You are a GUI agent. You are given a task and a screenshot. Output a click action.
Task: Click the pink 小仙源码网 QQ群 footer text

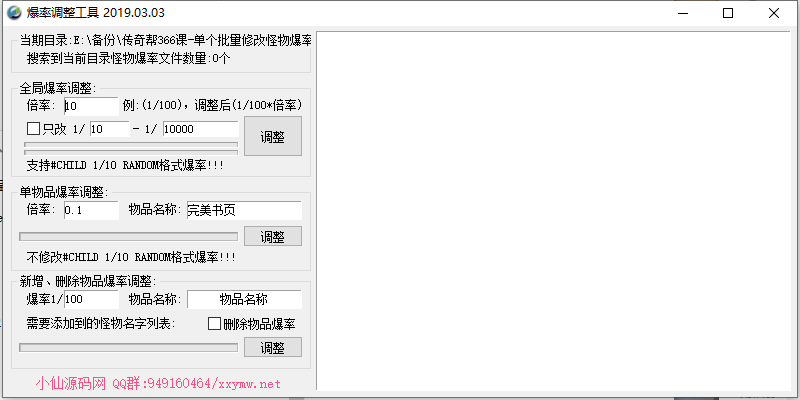point(158,383)
